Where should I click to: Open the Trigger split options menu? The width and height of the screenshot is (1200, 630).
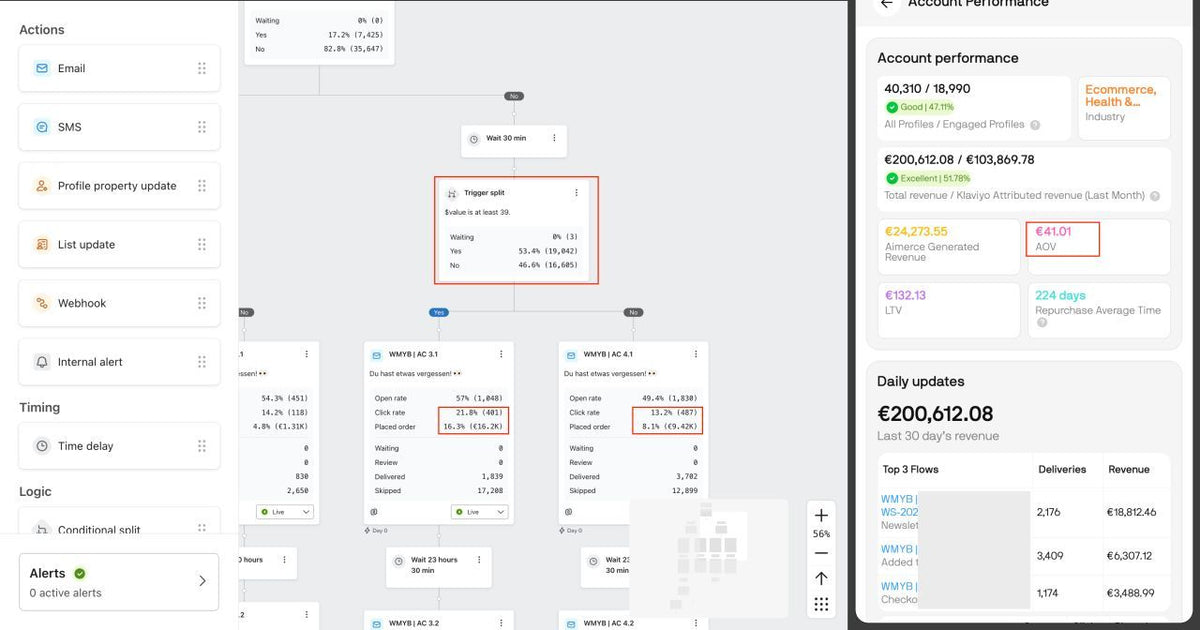click(x=576, y=193)
